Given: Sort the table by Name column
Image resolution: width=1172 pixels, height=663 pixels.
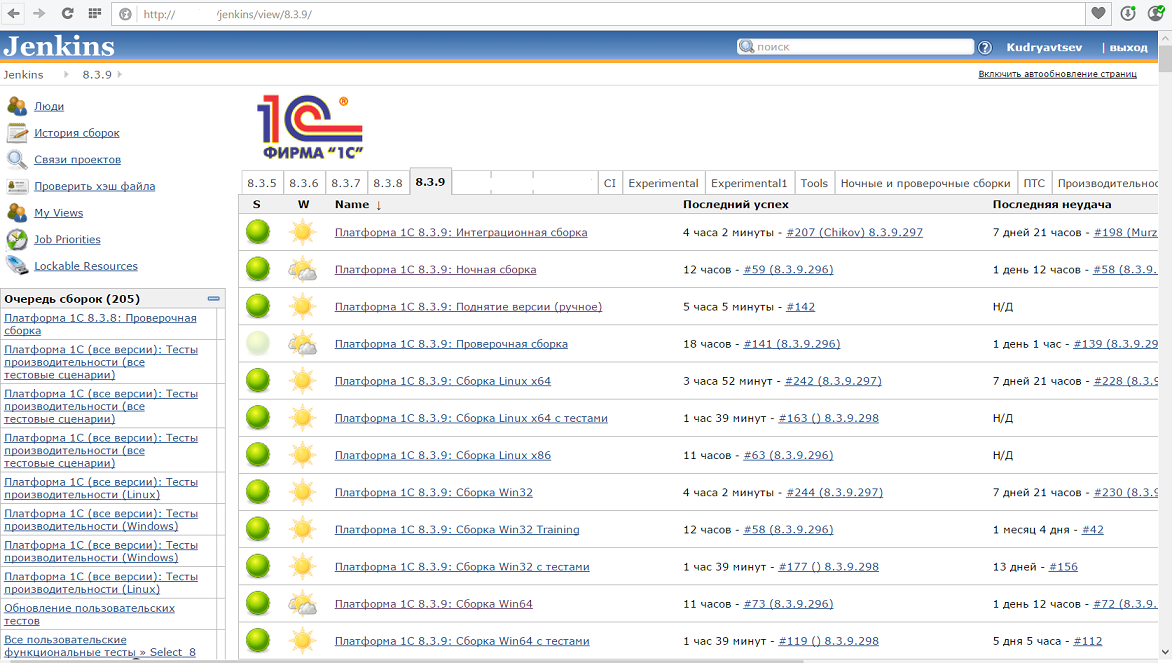Looking at the screenshot, I should pyautogui.click(x=352, y=204).
